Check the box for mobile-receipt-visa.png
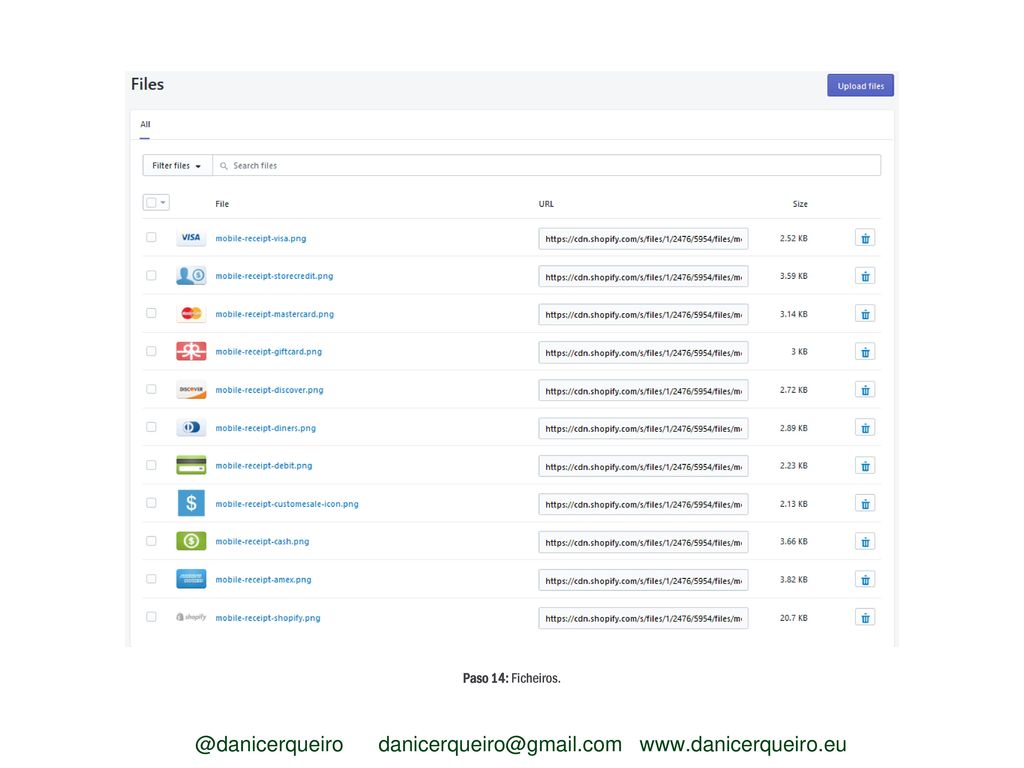1024x768 pixels. (x=151, y=237)
